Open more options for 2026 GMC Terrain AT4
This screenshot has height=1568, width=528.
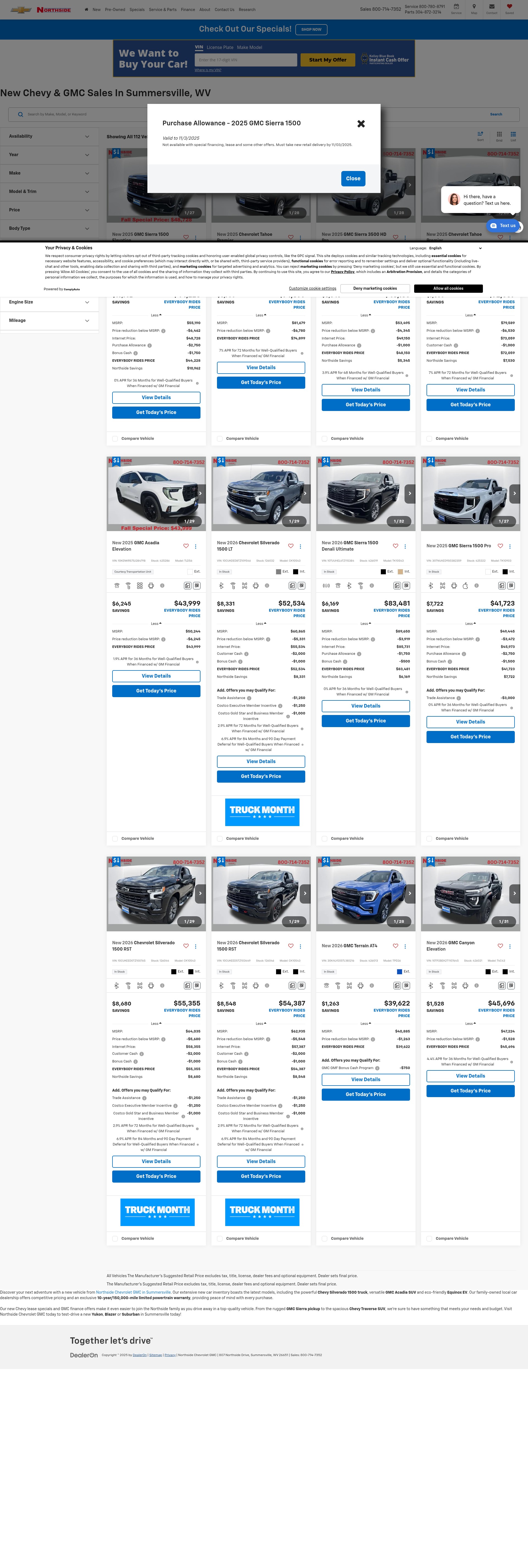point(405,946)
